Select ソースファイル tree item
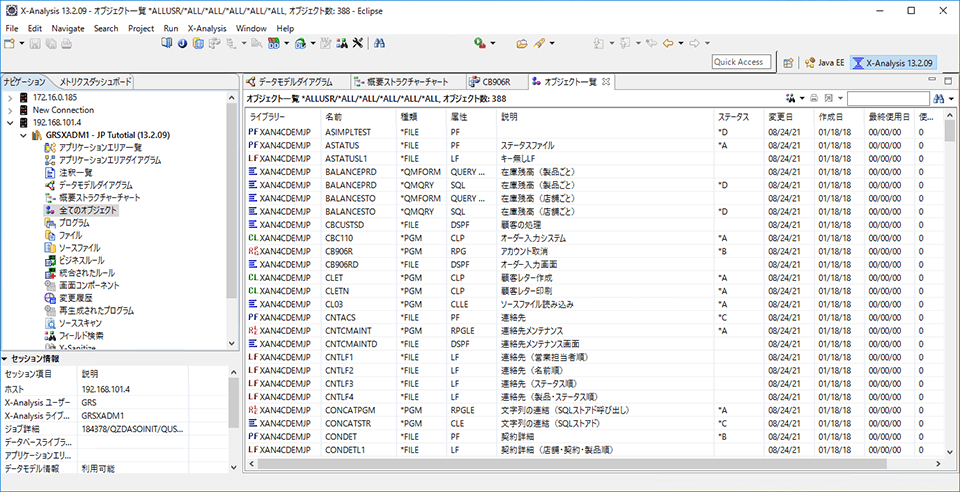The height and width of the screenshot is (492, 960). [79, 248]
